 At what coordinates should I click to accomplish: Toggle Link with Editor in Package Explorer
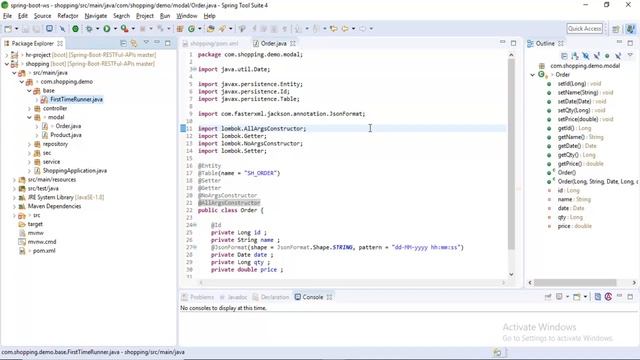point(134,43)
